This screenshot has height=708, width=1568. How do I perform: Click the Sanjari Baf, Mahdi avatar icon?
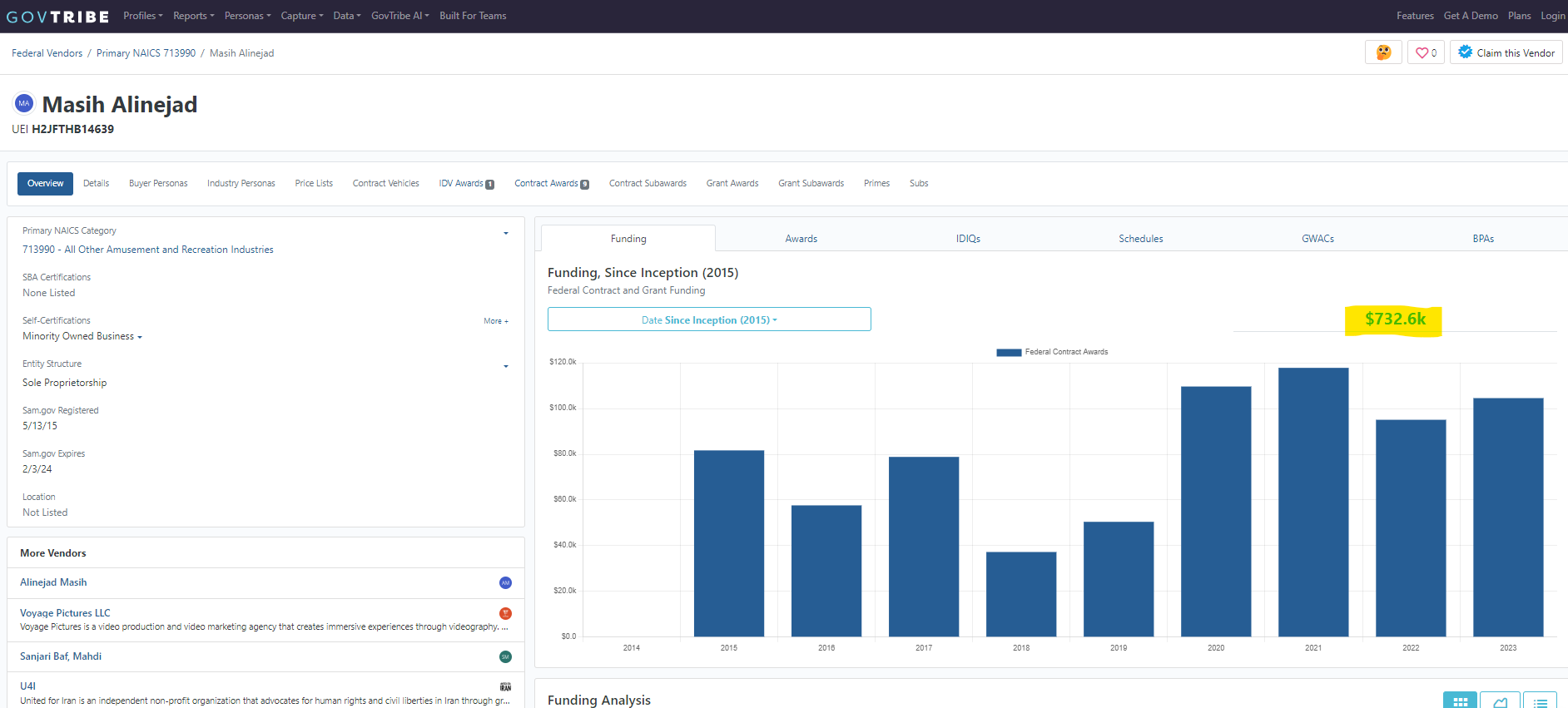[505, 656]
